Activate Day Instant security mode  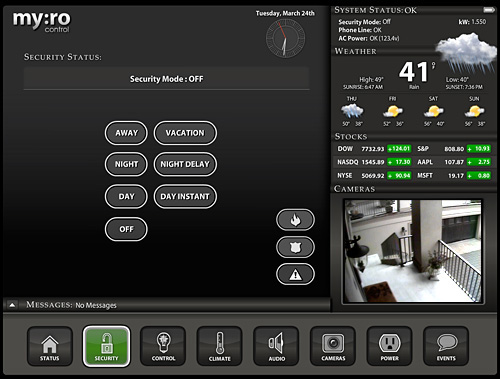pos(185,197)
